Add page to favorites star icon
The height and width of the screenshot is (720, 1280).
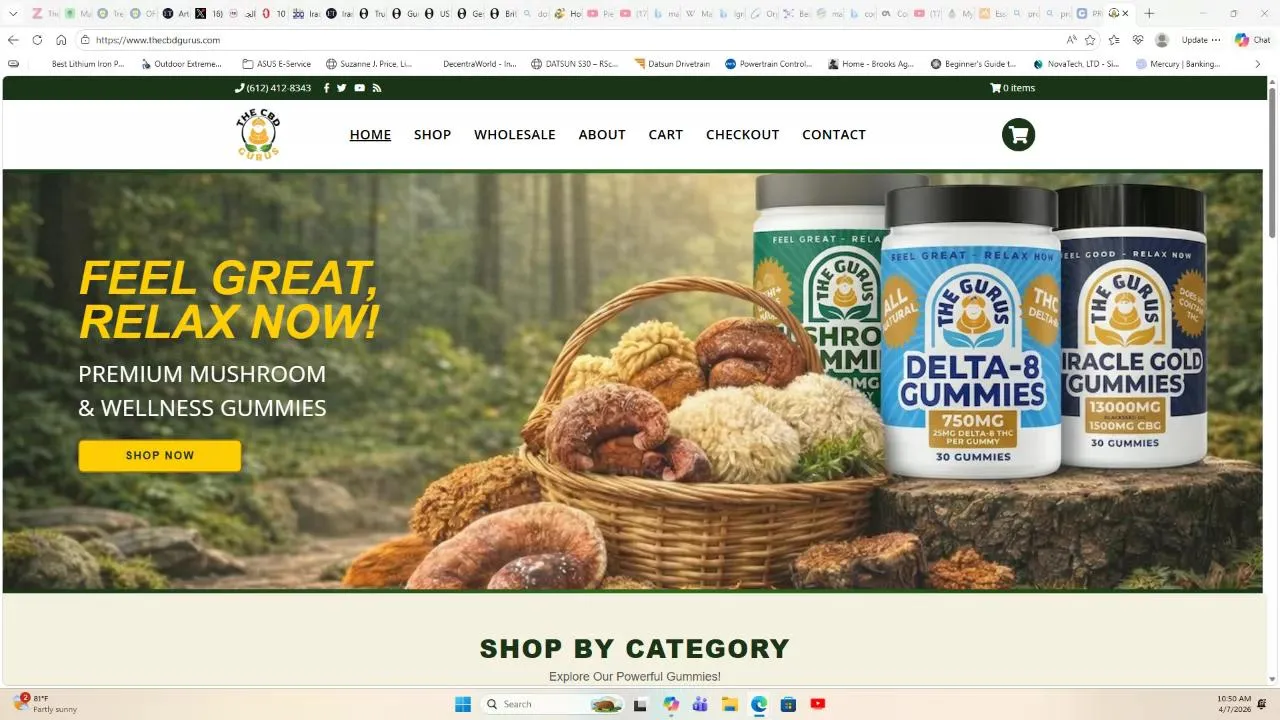(1090, 40)
